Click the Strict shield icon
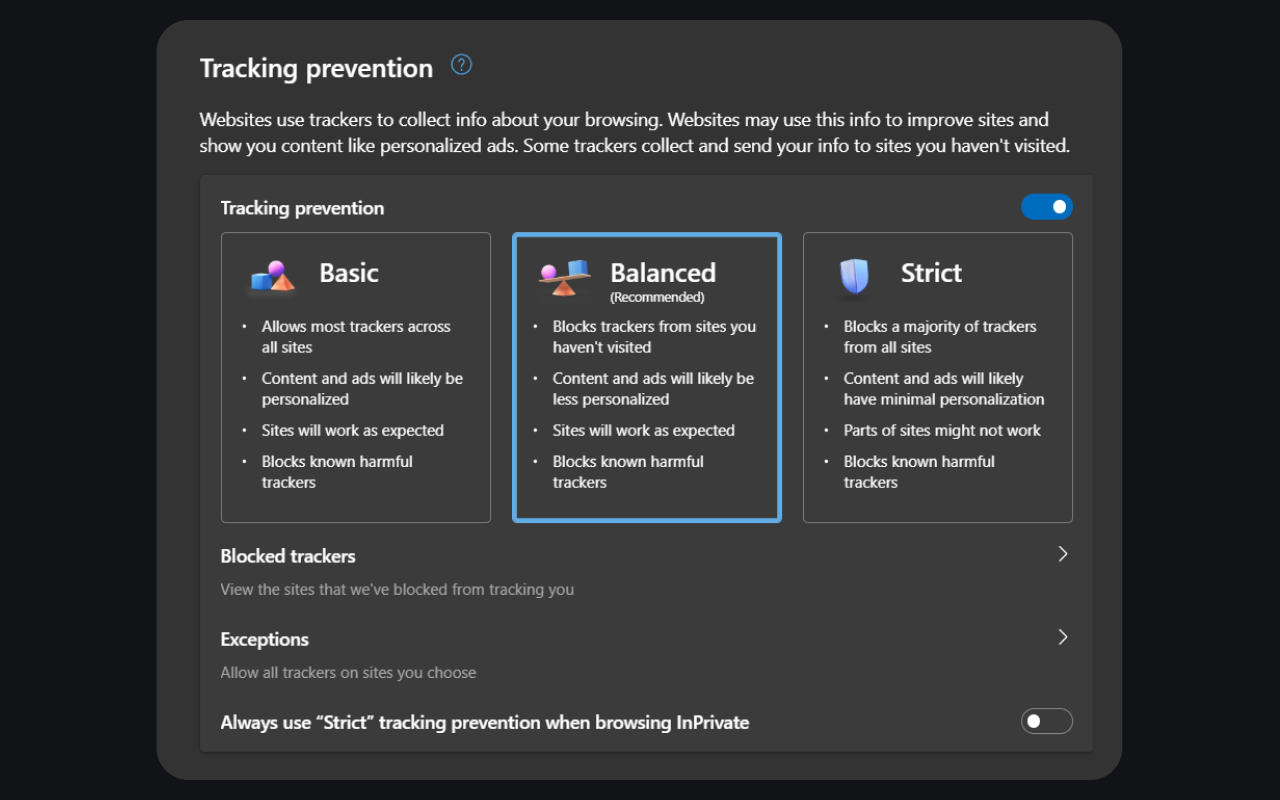 855,277
